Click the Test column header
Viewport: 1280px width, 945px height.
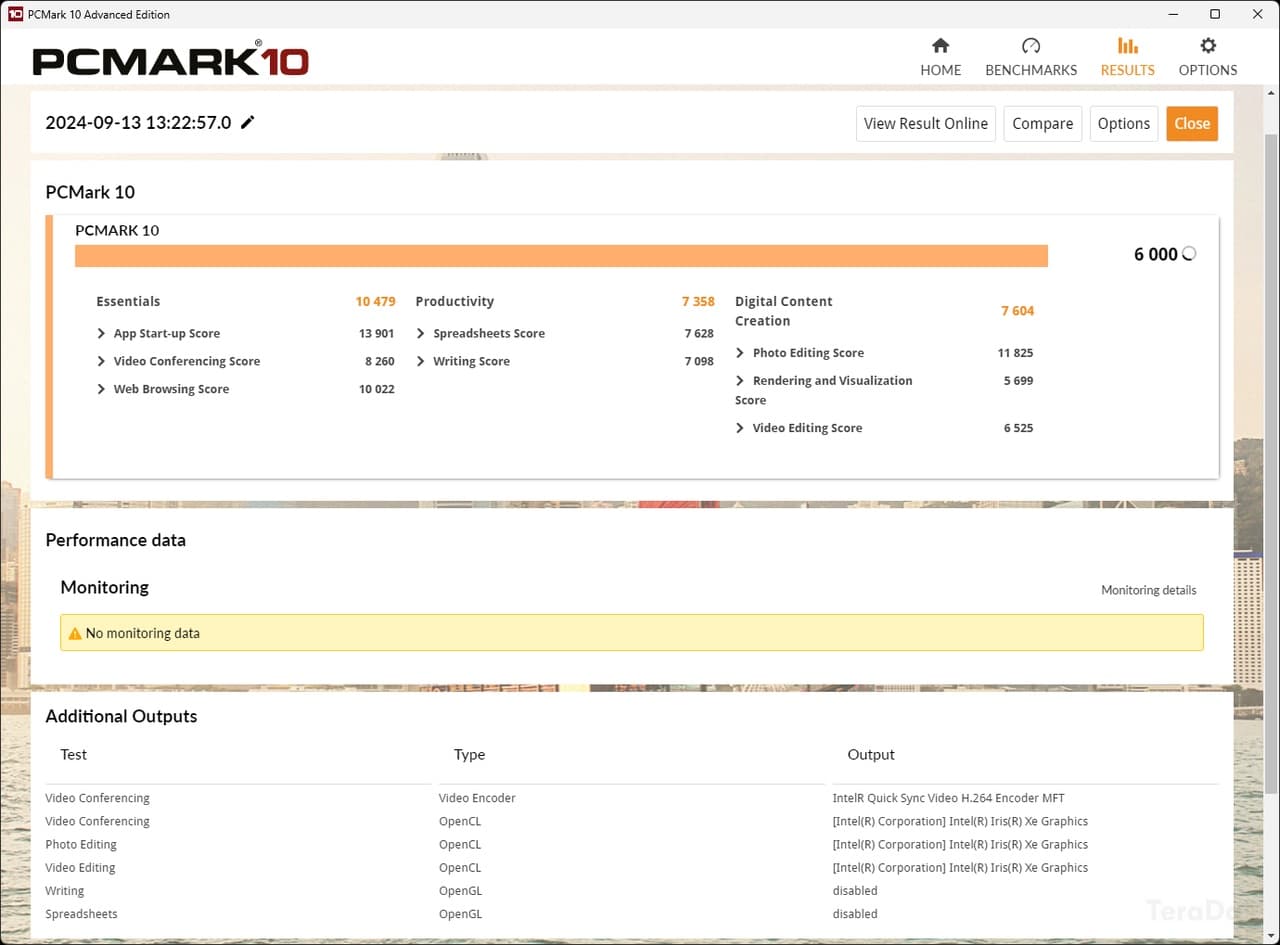74,754
